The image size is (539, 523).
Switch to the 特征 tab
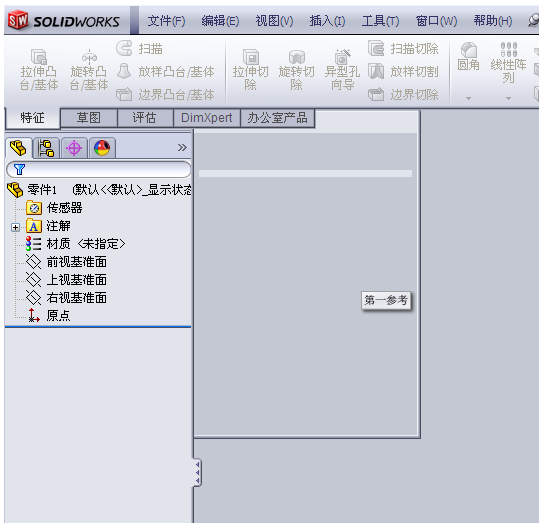pyautogui.click(x=33, y=118)
